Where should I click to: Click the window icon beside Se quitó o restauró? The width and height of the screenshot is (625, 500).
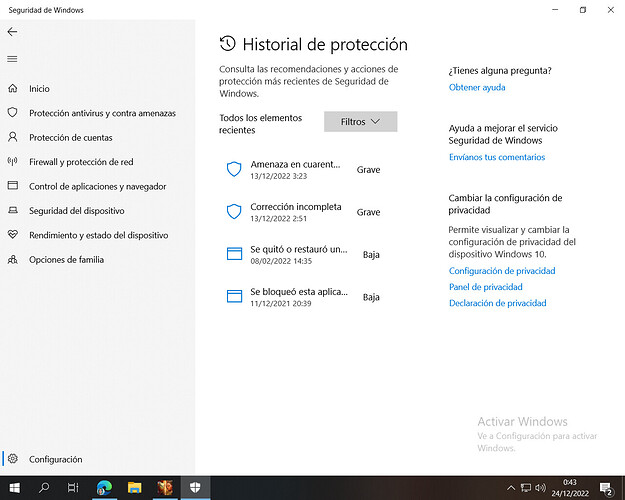point(234,254)
